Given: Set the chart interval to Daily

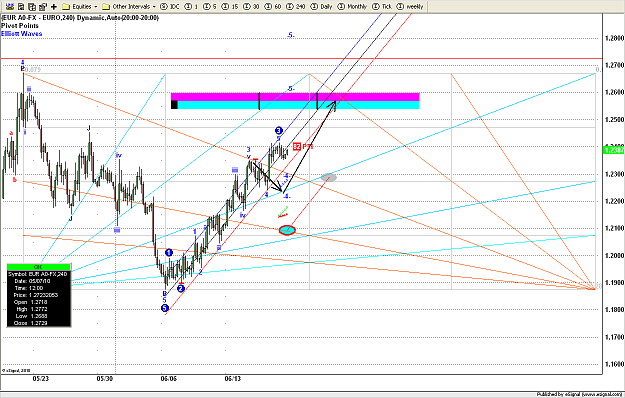Looking at the screenshot, I should click(322, 6).
